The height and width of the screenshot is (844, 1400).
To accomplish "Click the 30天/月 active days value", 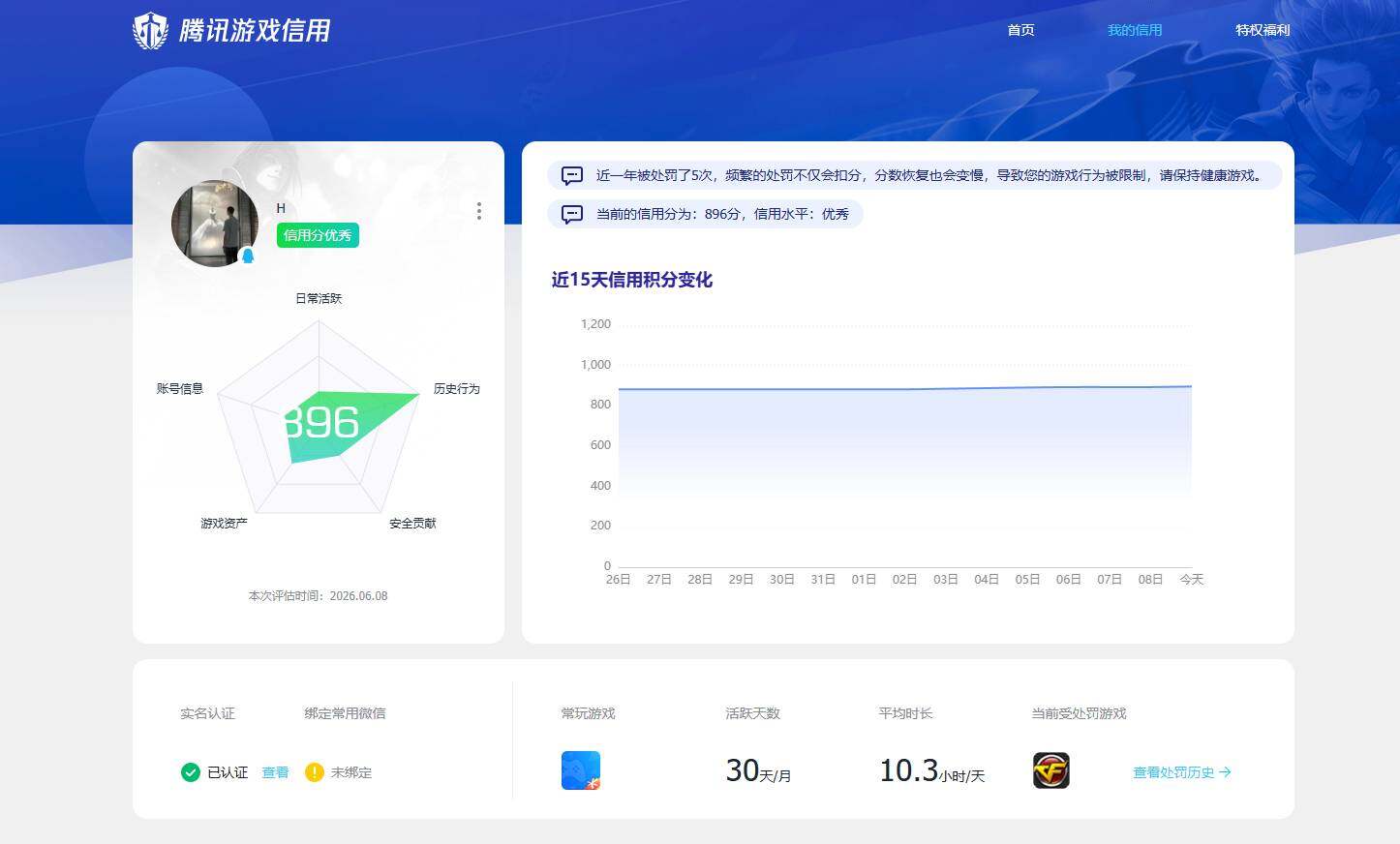I will [758, 770].
